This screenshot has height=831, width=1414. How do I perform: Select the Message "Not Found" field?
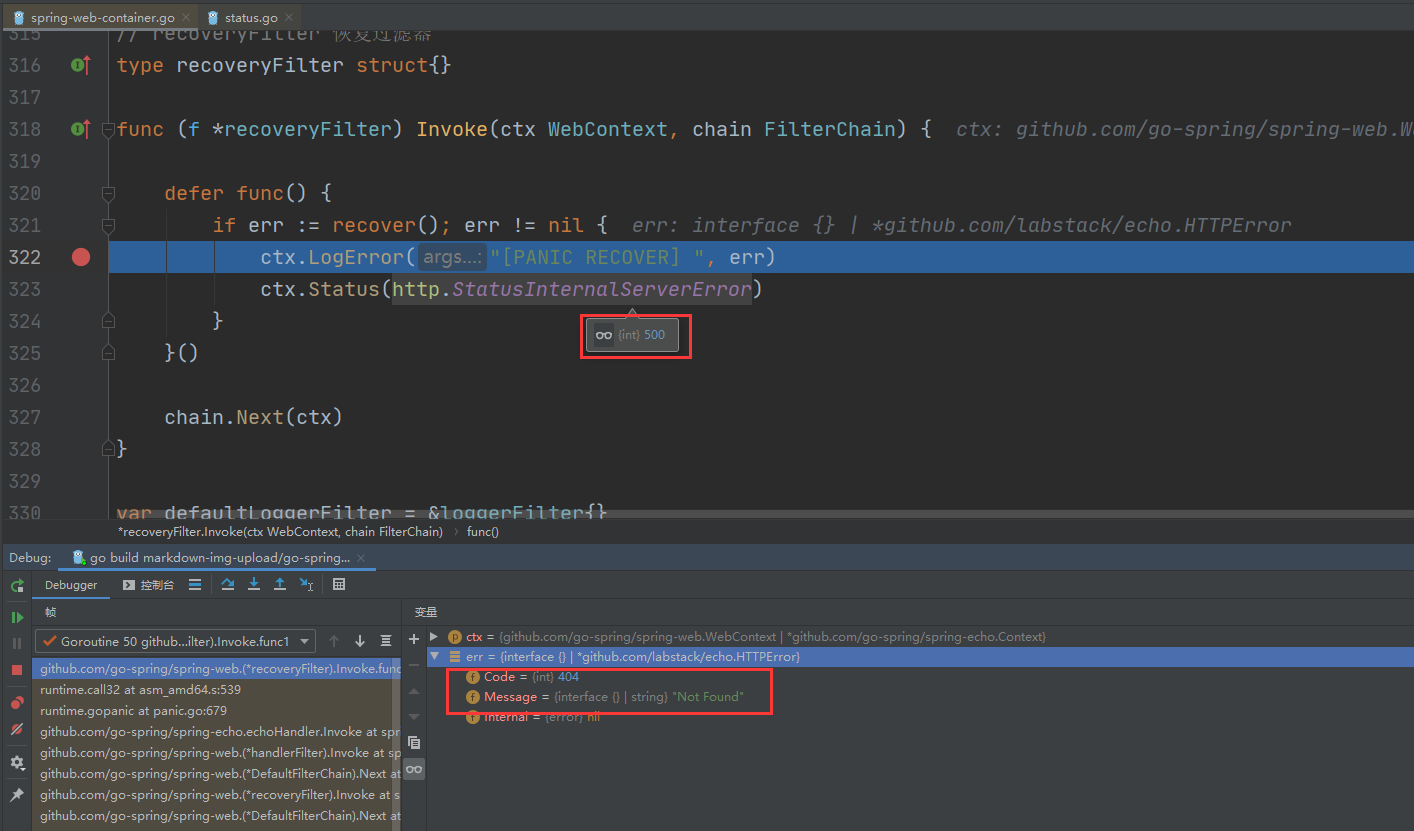(x=605, y=697)
